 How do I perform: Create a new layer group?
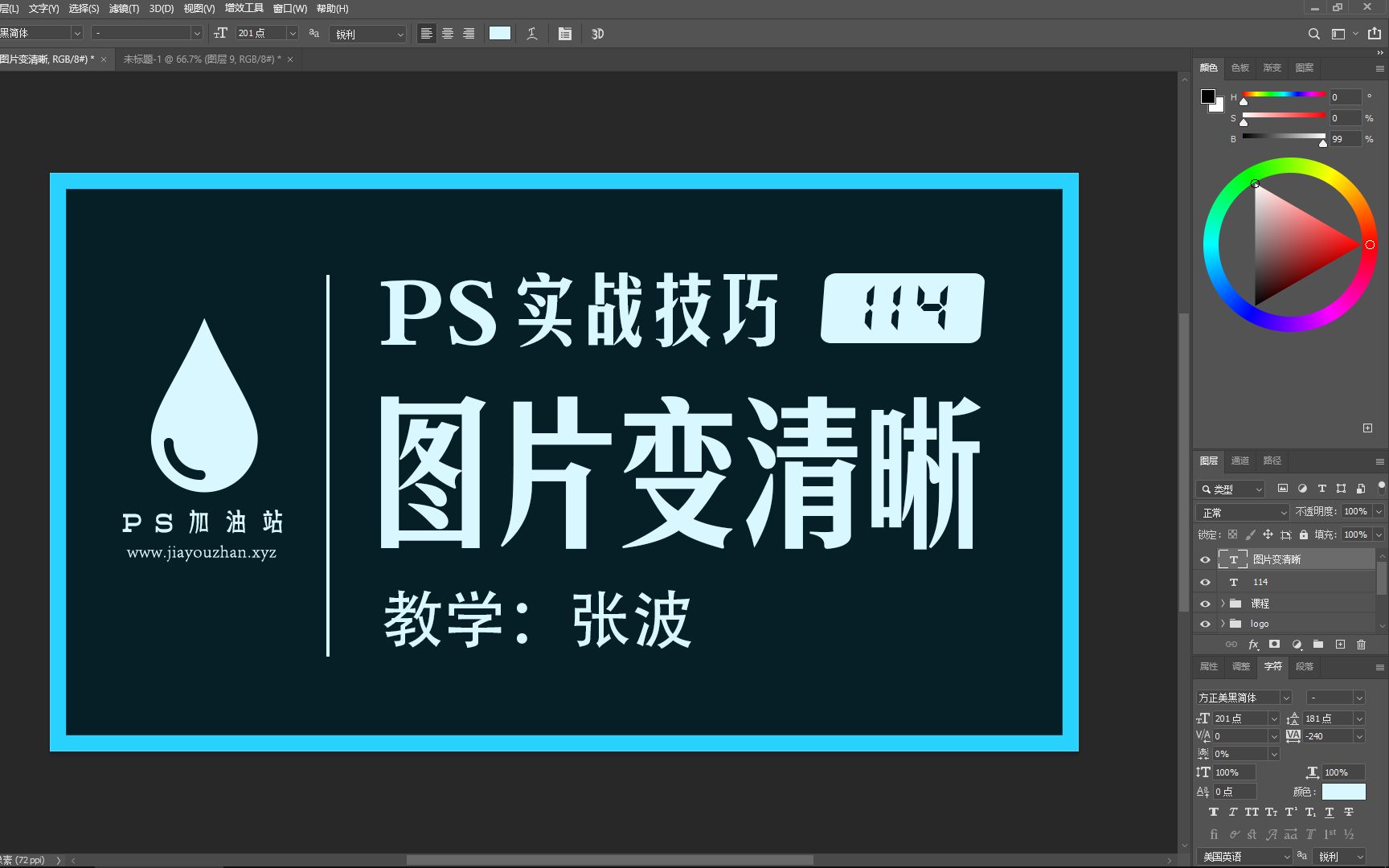pyautogui.click(x=1318, y=645)
